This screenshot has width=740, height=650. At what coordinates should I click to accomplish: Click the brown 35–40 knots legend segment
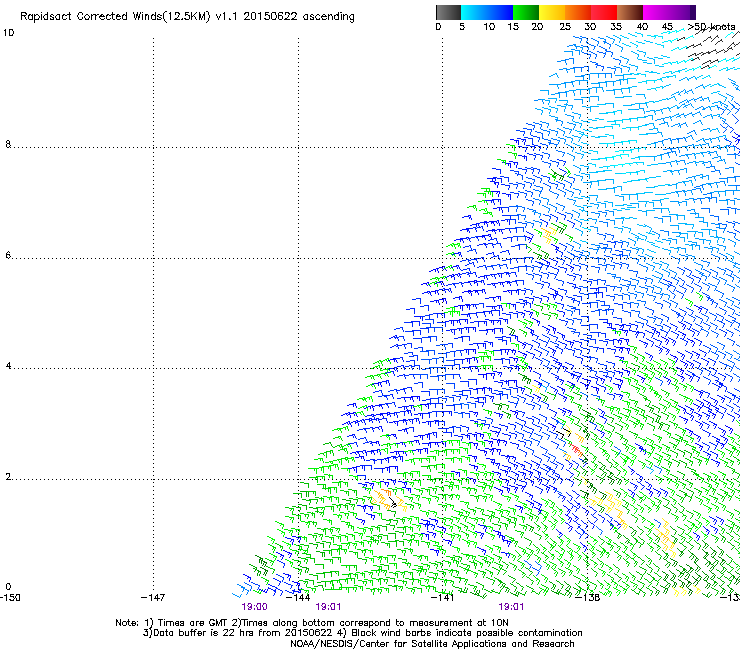pos(630,12)
